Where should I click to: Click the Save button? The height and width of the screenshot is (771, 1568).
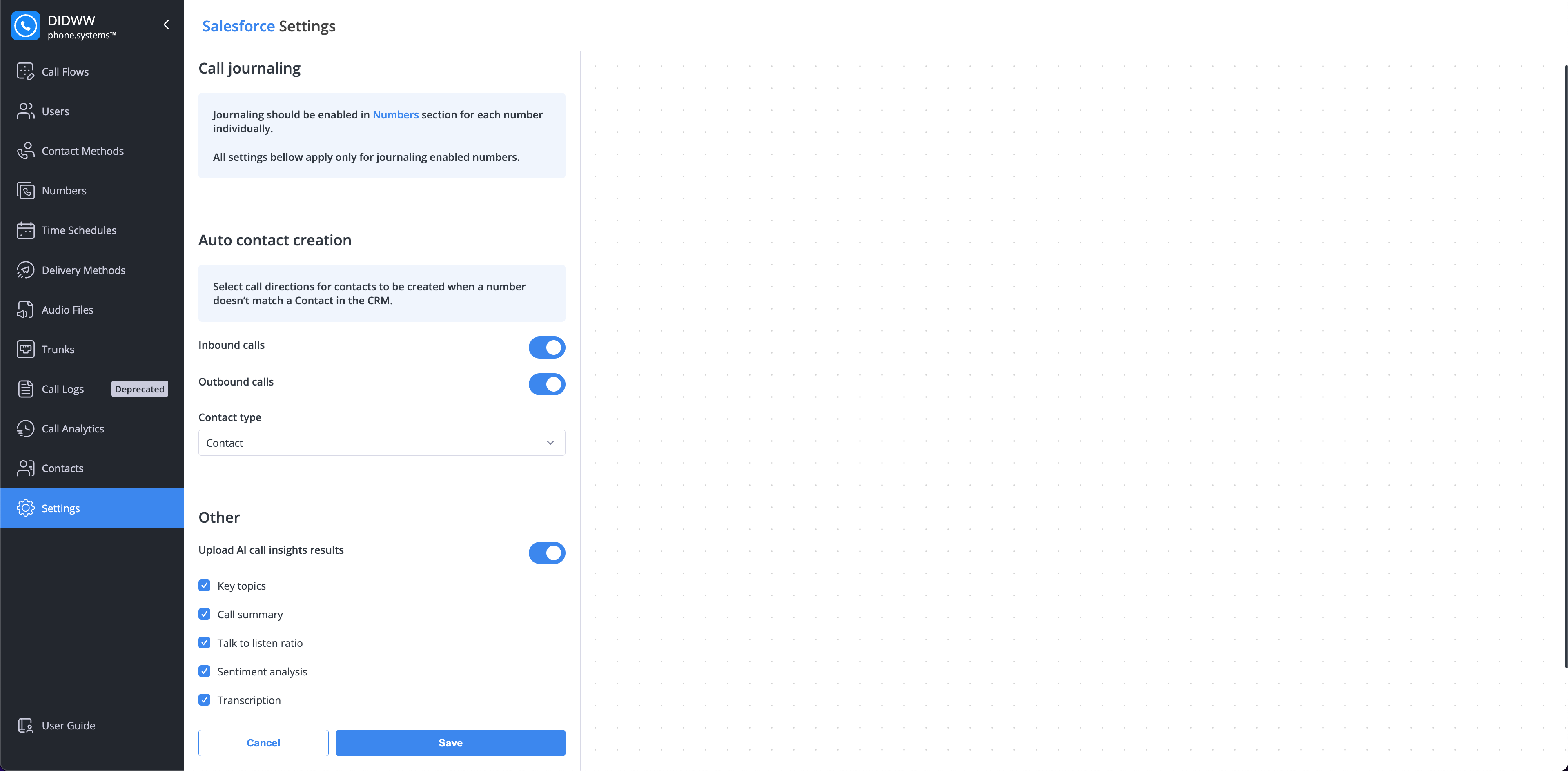(450, 742)
